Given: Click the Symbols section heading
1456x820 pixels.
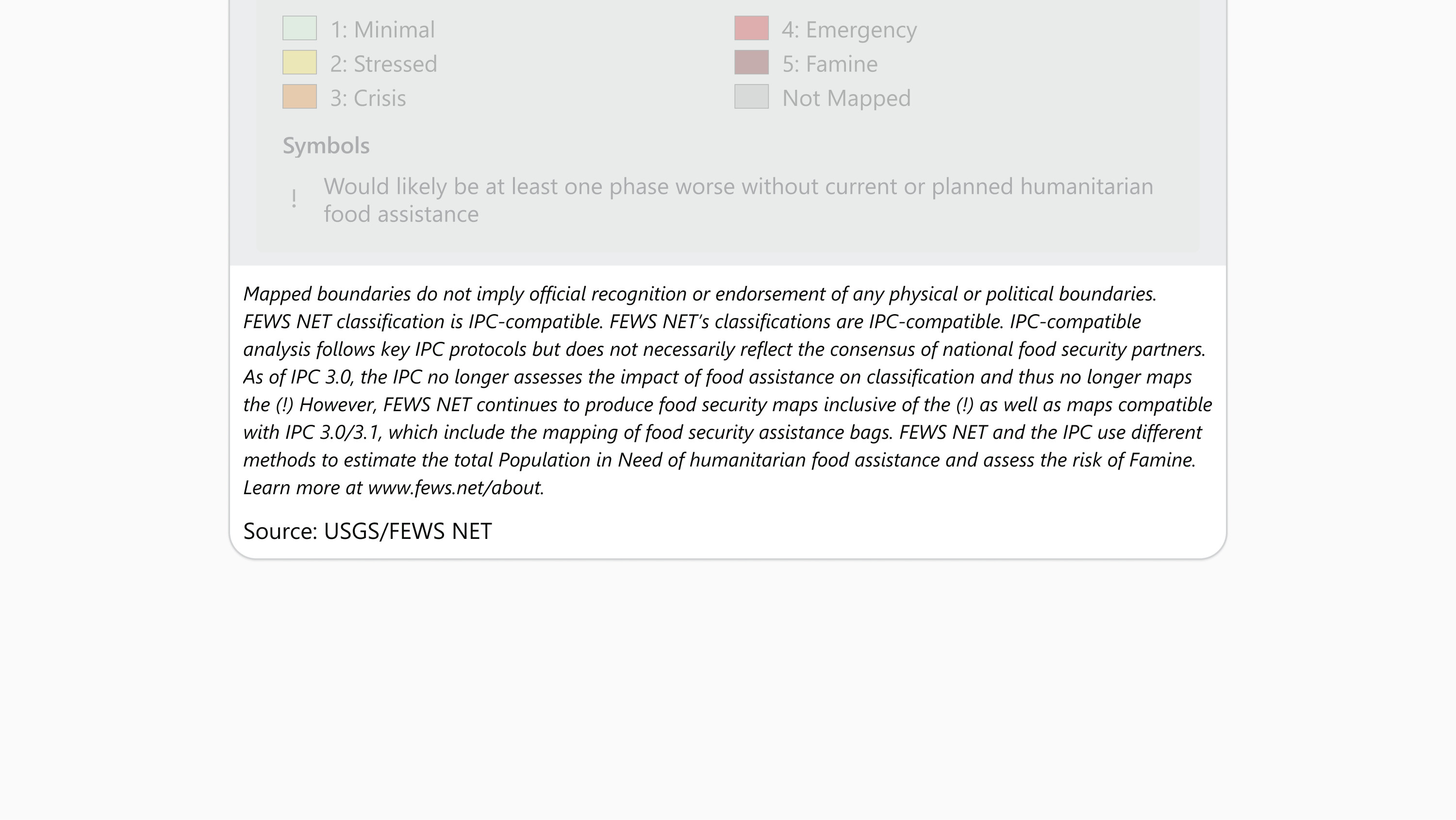Looking at the screenshot, I should 326,146.
